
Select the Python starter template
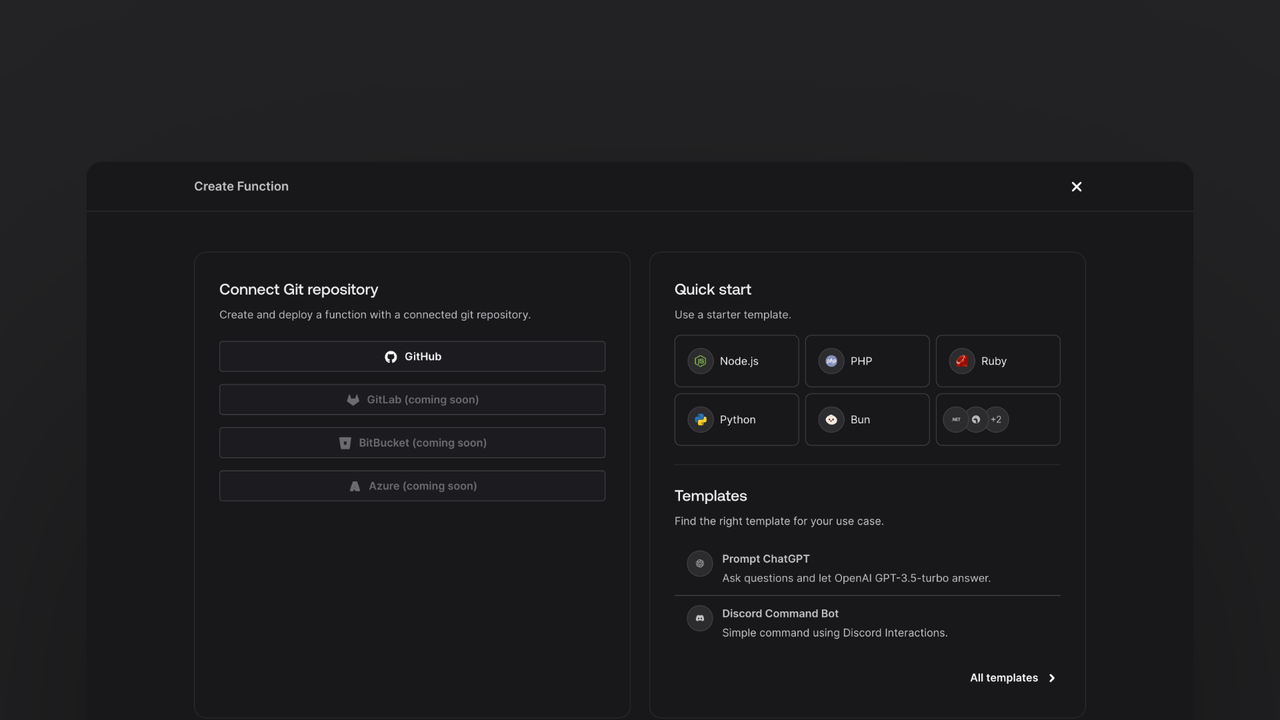tap(737, 419)
